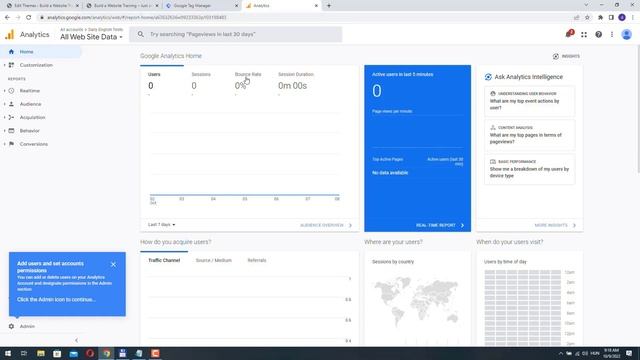
Task: Open Opera from the taskbar
Action: click(x=90, y=353)
